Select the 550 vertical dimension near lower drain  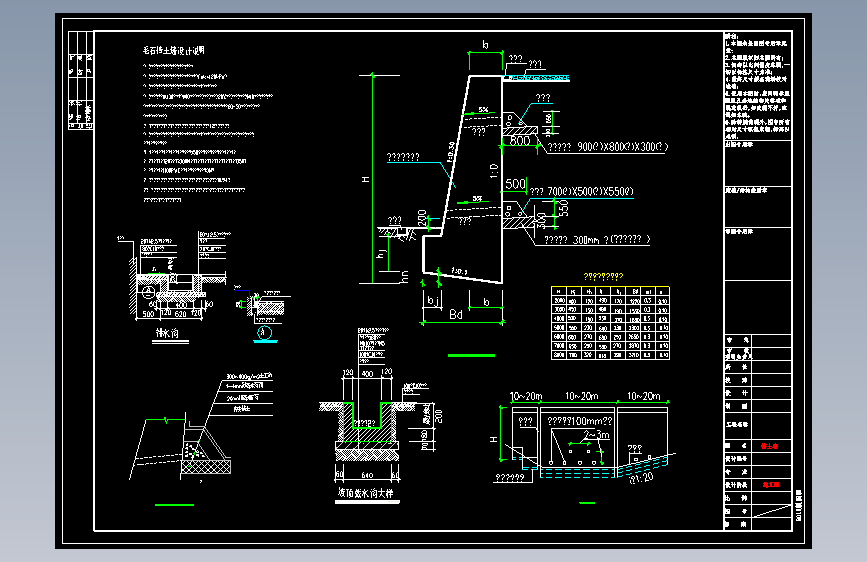click(x=563, y=208)
